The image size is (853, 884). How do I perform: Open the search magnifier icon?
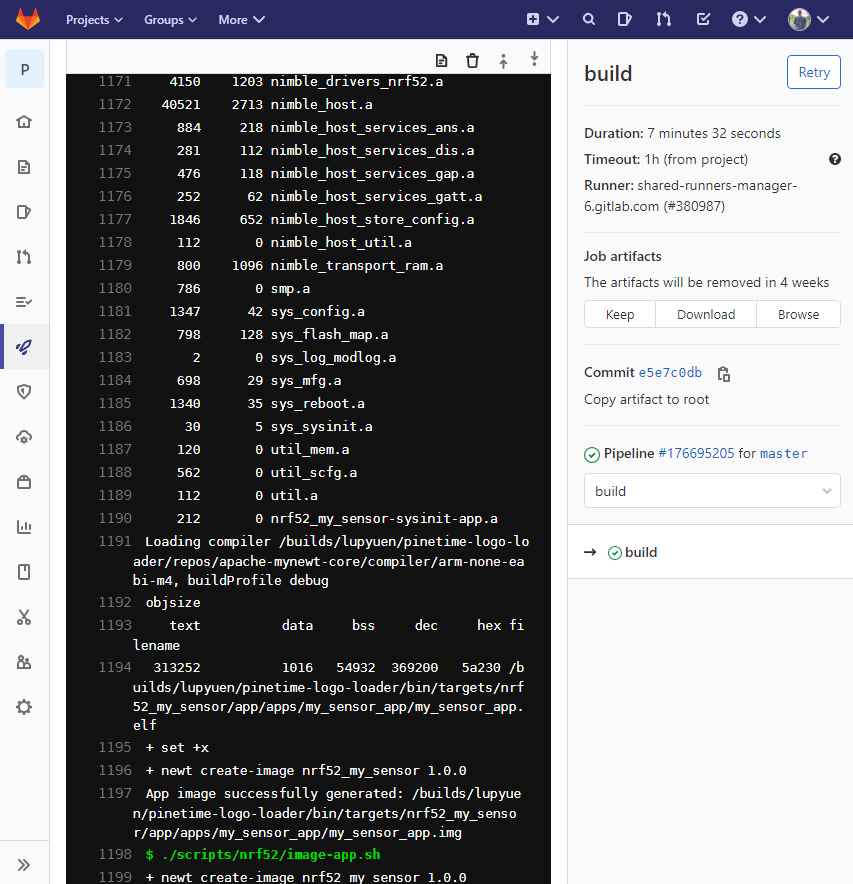click(589, 19)
